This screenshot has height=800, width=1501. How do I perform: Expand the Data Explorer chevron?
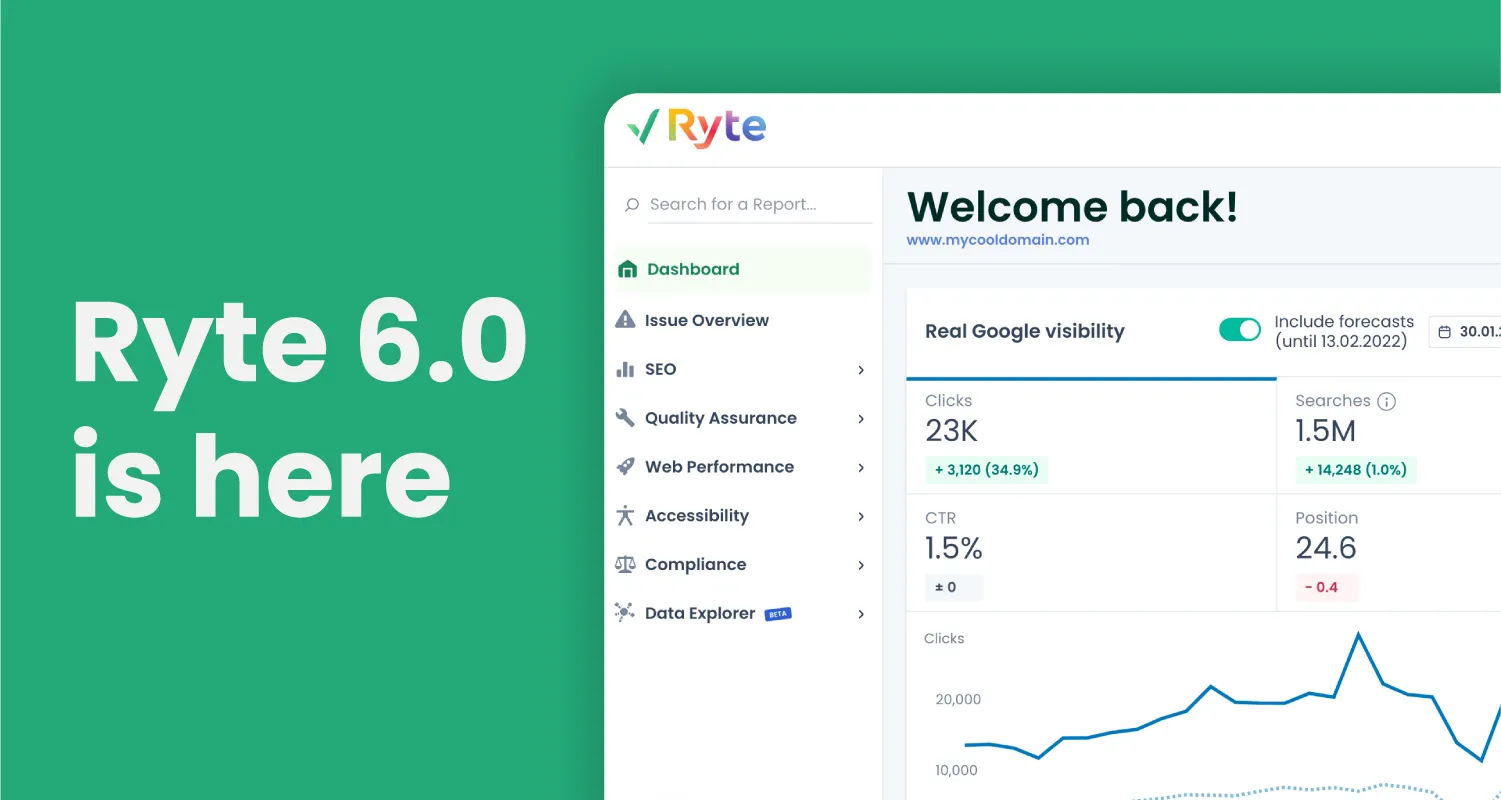(861, 614)
